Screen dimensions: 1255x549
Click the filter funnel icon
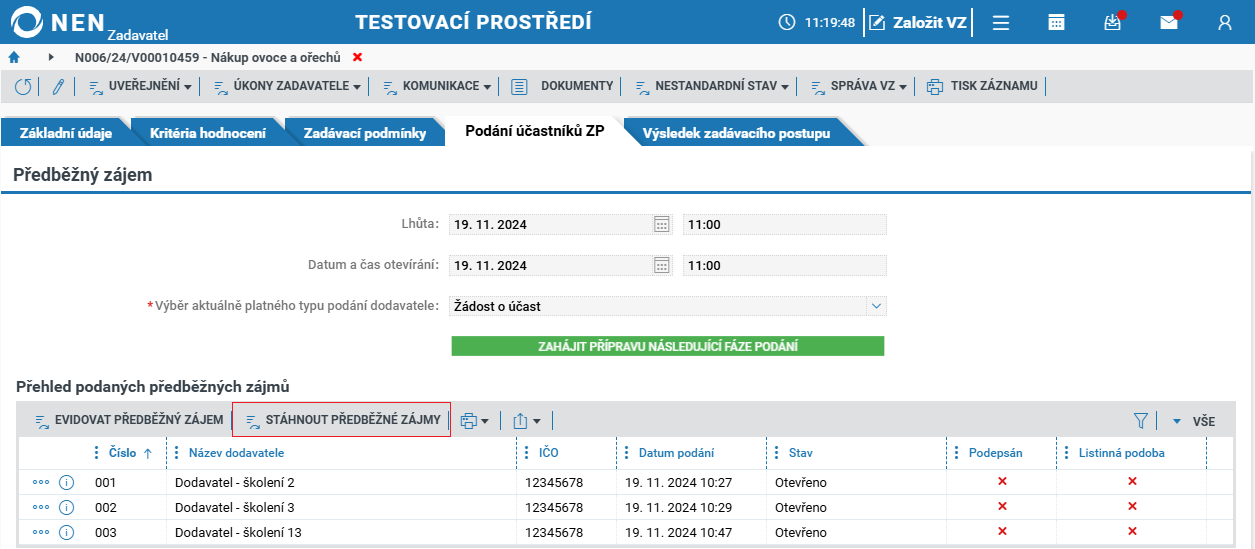point(1140,421)
